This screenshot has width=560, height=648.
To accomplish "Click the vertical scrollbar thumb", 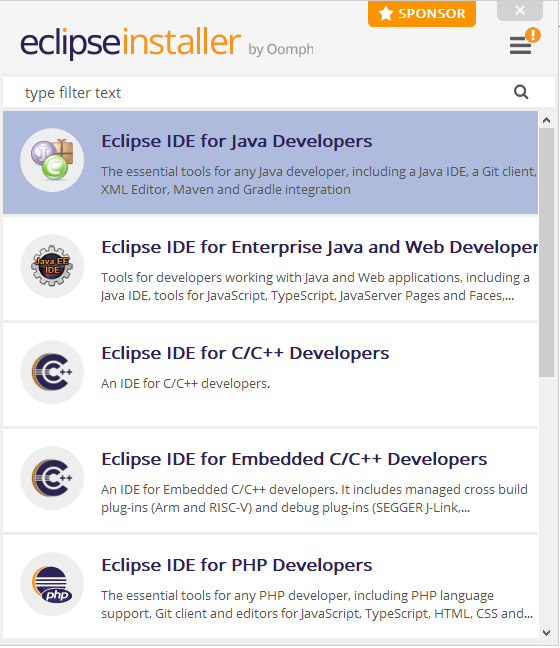I will pos(546,252).
